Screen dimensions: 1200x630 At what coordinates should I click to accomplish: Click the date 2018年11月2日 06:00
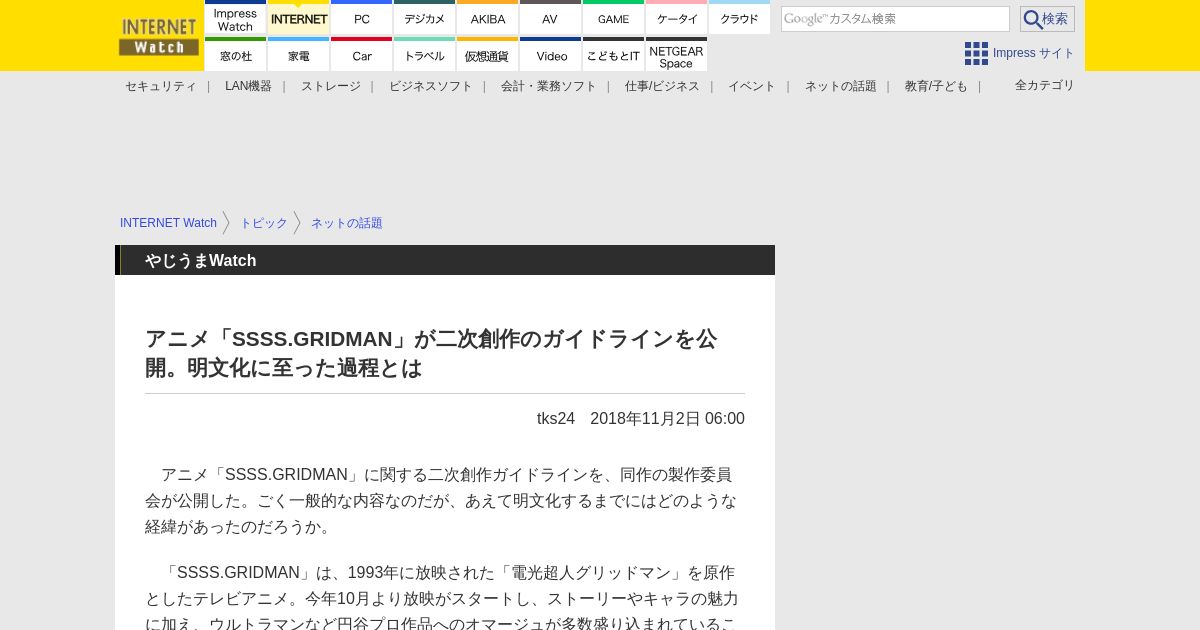coord(667,419)
